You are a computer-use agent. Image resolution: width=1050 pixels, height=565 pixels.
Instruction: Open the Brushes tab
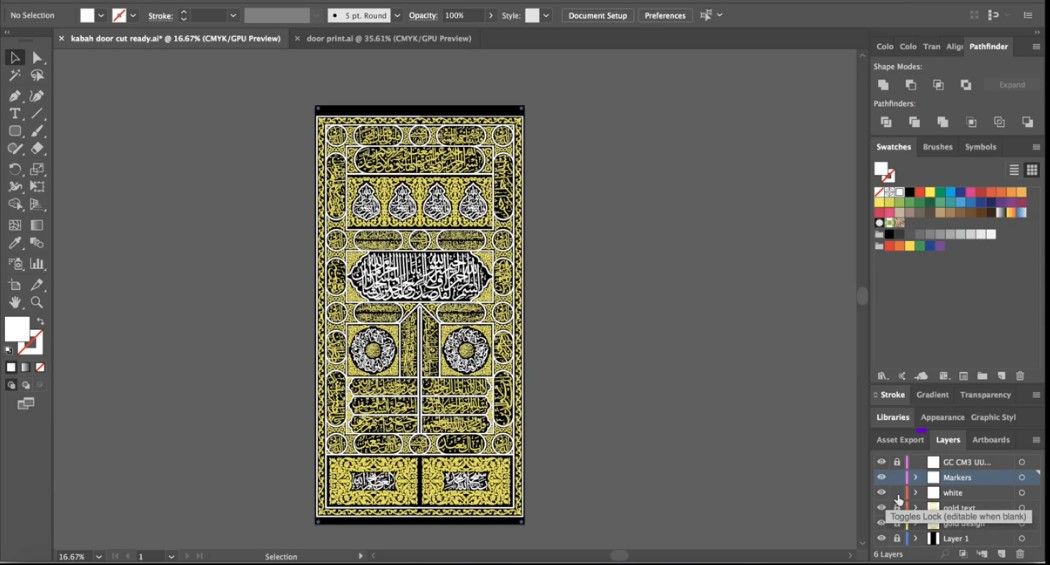(x=938, y=147)
